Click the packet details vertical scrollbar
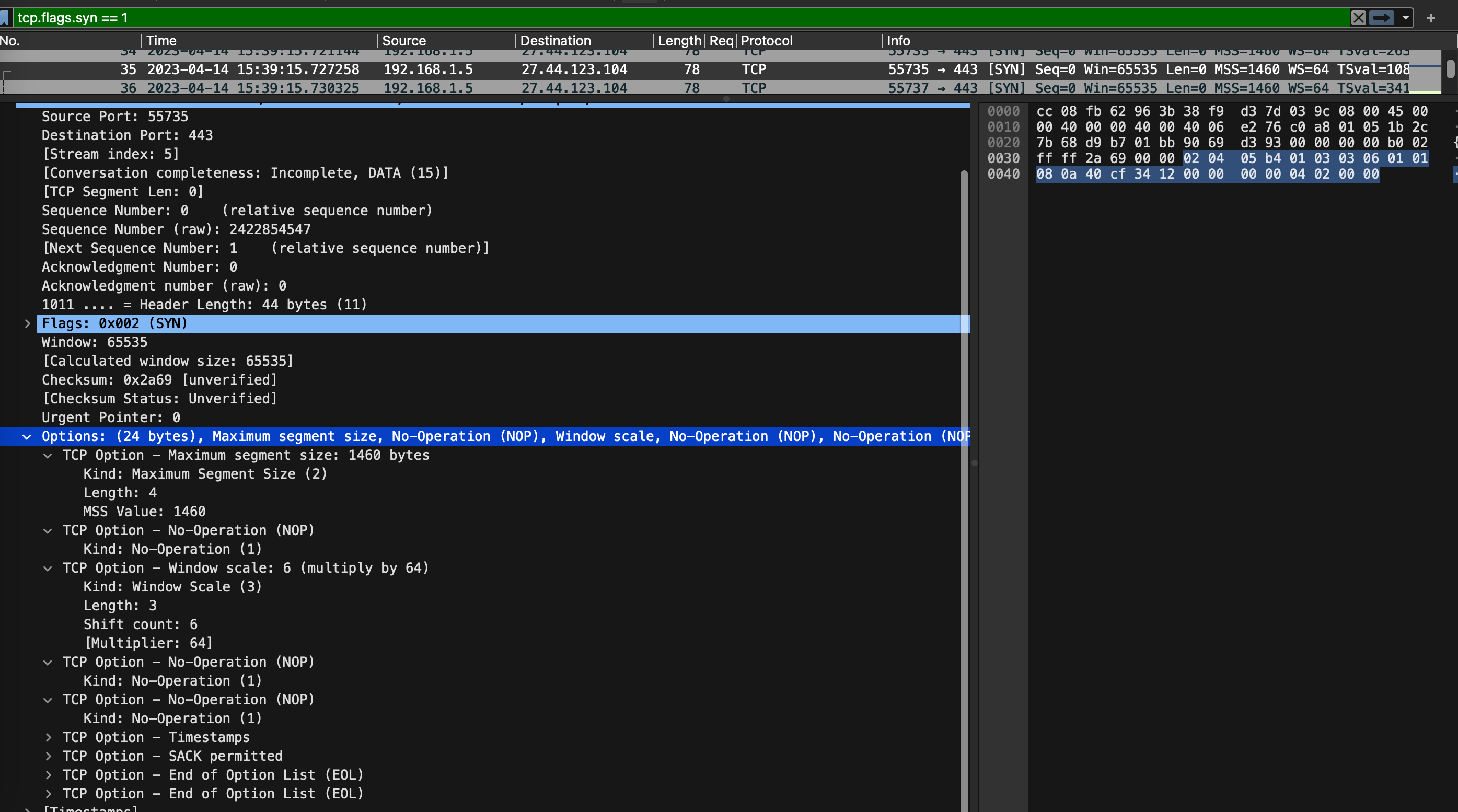 coord(964,491)
